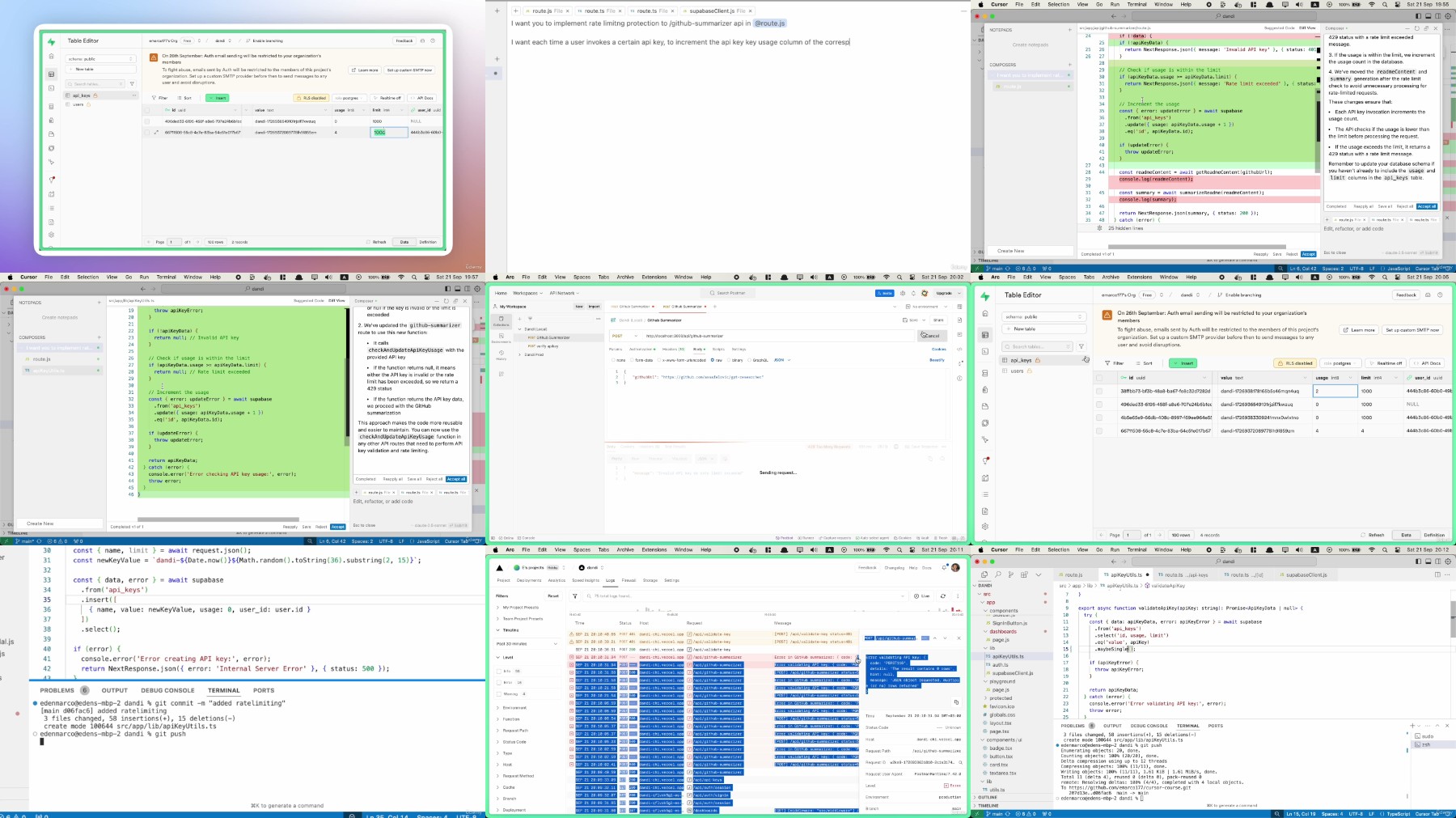Click the Import button in Postman

pyautogui.click(x=594, y=307)
